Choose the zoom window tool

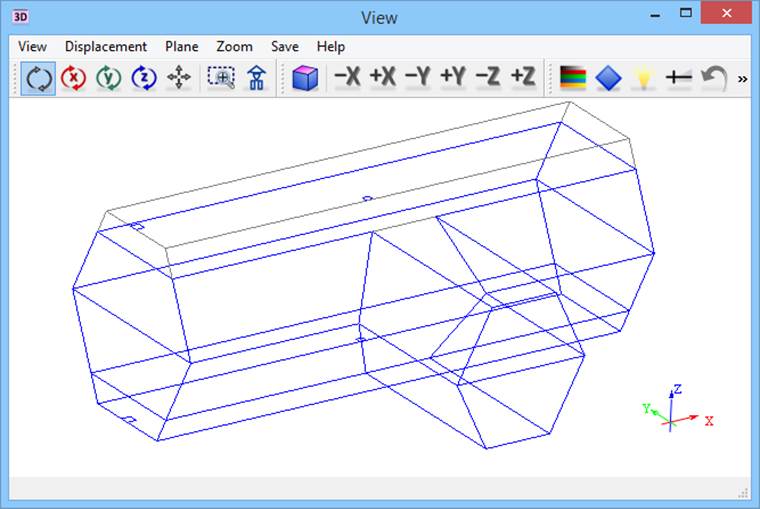coord(221,78)
